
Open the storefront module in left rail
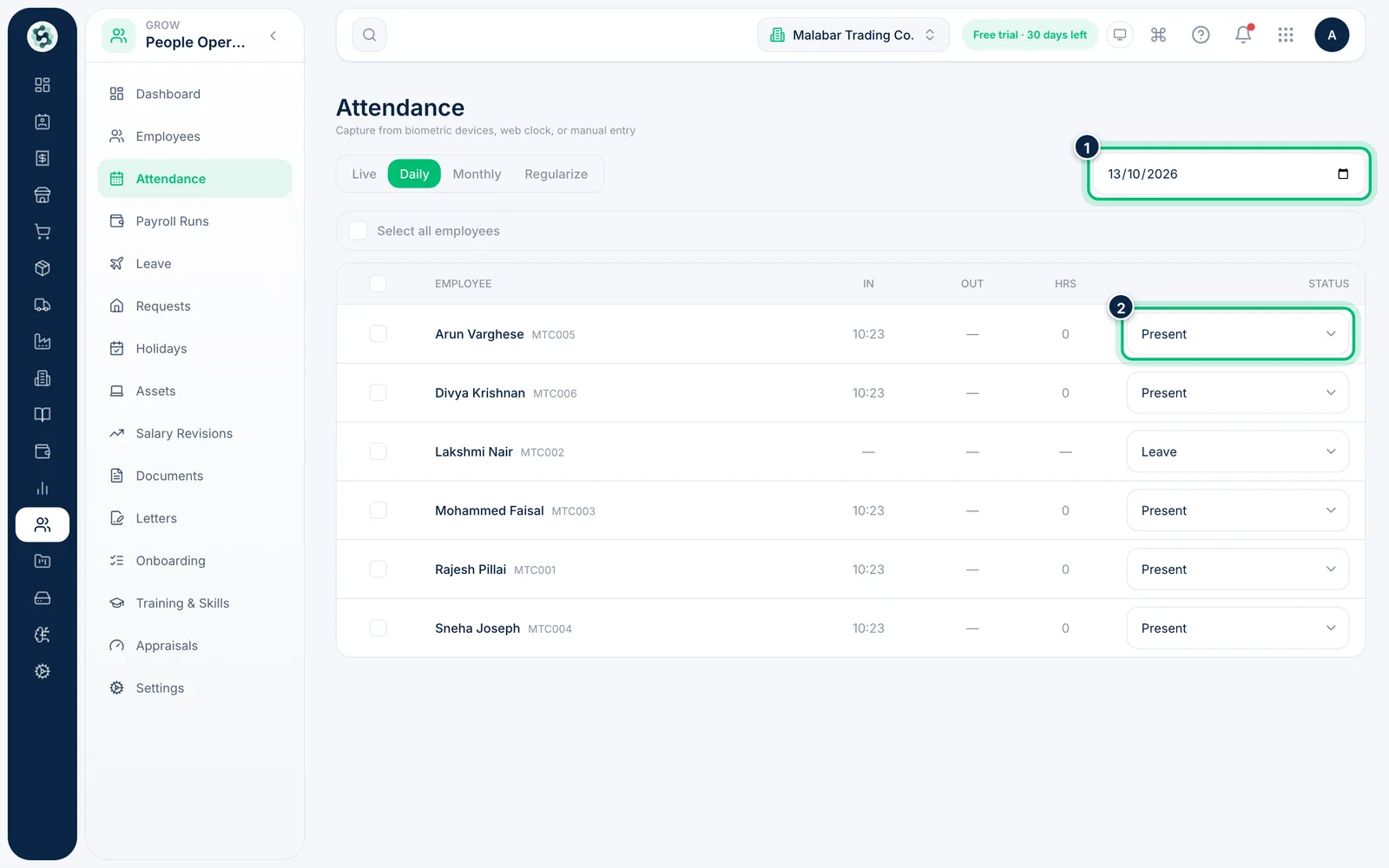click(x=43, y=194)
